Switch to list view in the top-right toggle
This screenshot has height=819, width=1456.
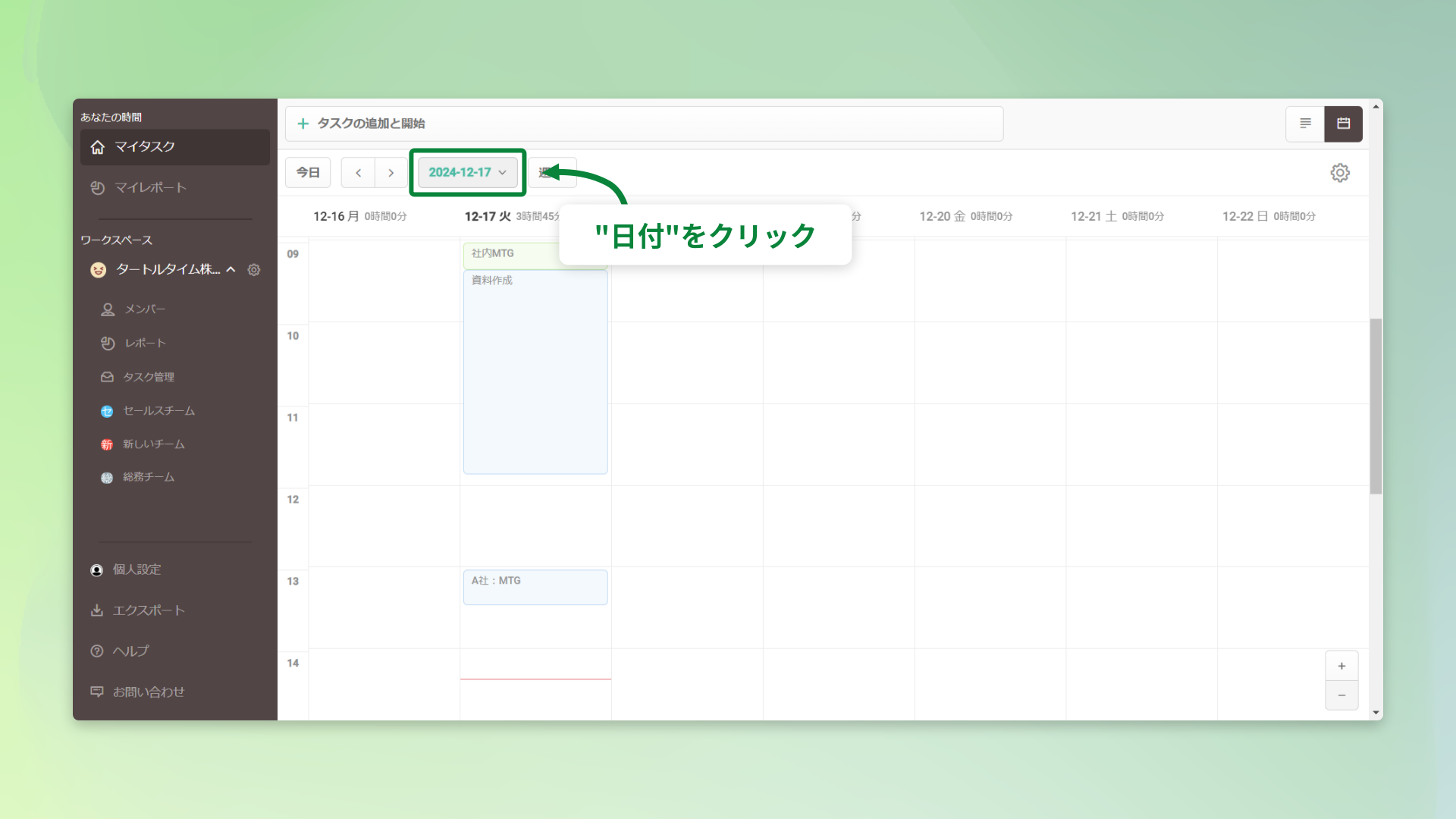[x=1305, y=124]
